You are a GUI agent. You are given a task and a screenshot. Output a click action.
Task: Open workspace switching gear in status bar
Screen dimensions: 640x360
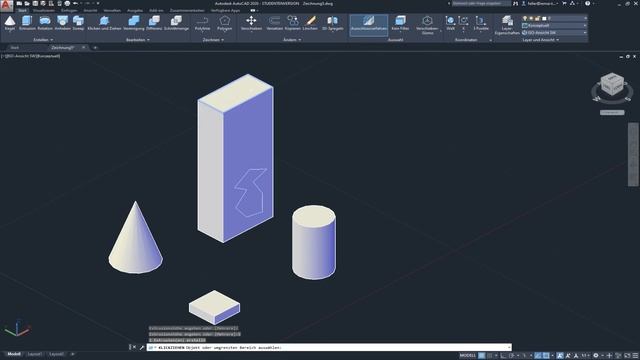(x=596, y=356)
